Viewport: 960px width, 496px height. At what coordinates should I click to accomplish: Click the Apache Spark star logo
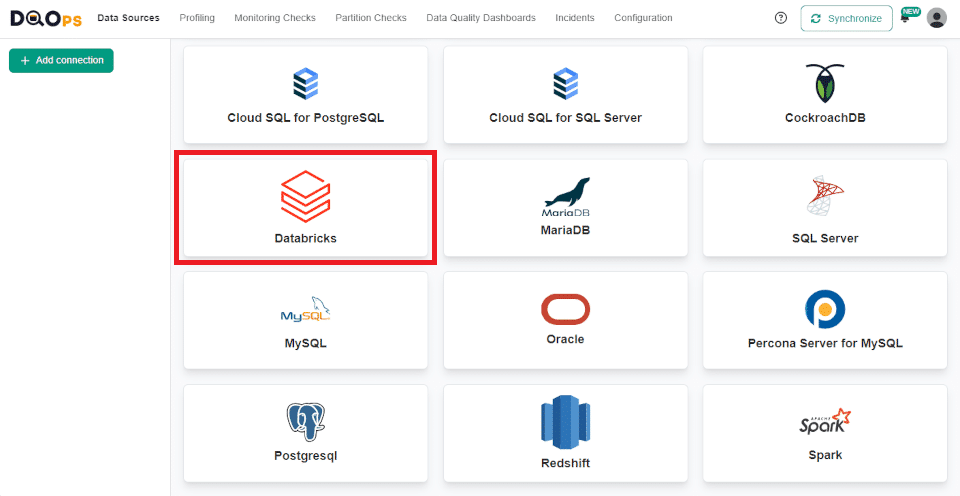[825, 422]
